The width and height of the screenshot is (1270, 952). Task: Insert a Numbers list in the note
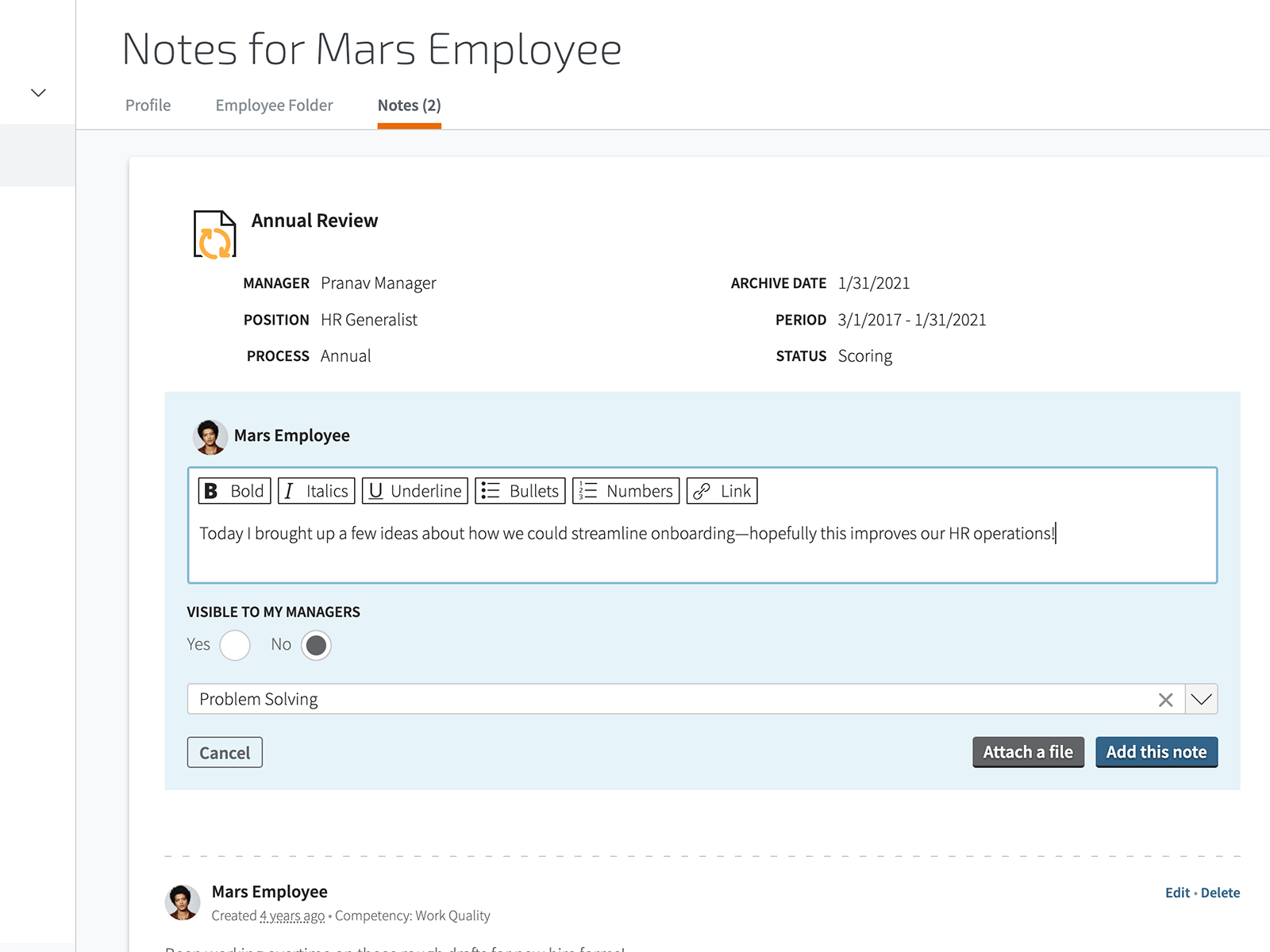coord(625,491)
